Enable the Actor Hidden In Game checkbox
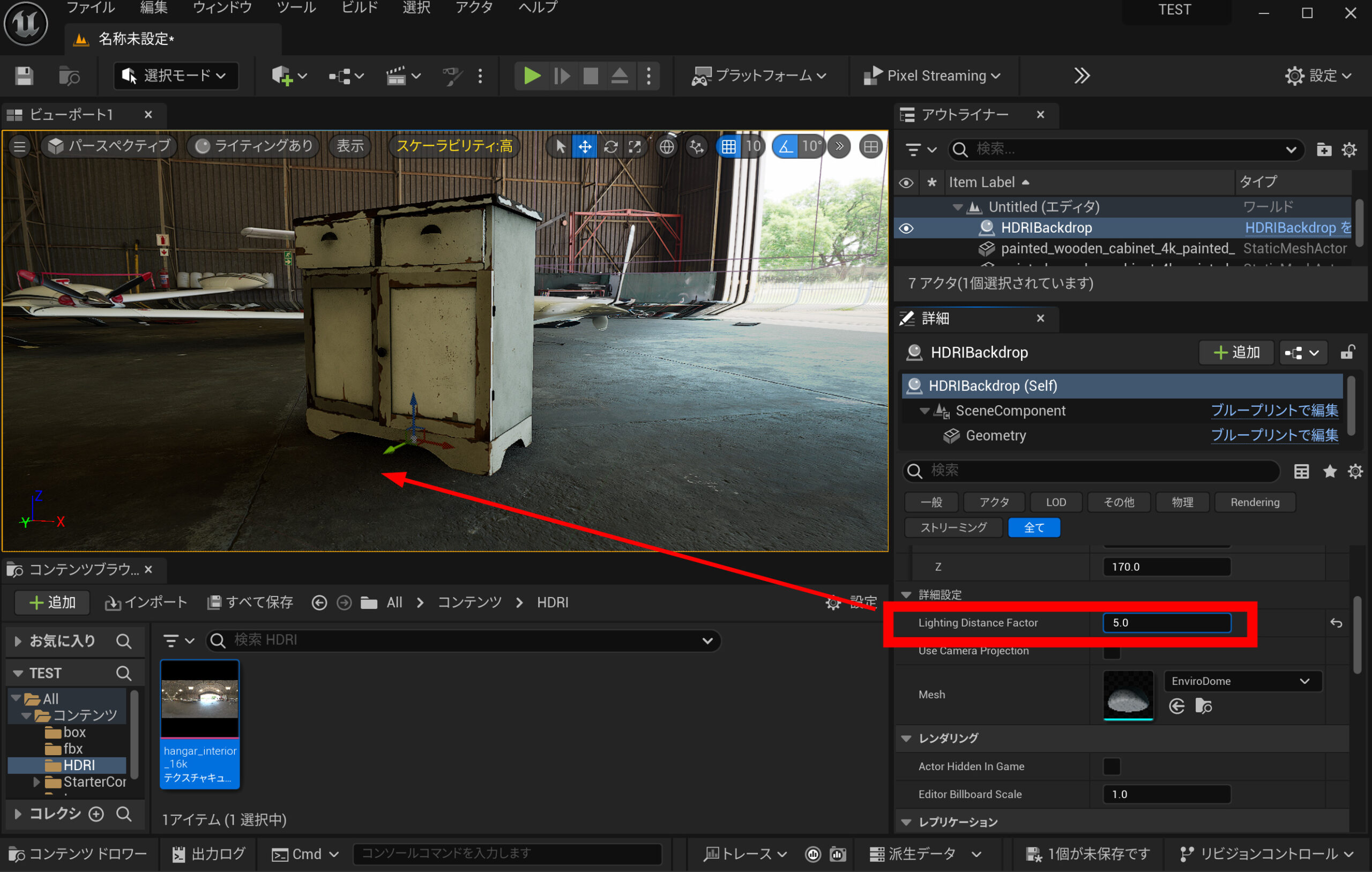 tap(1112, 766)
